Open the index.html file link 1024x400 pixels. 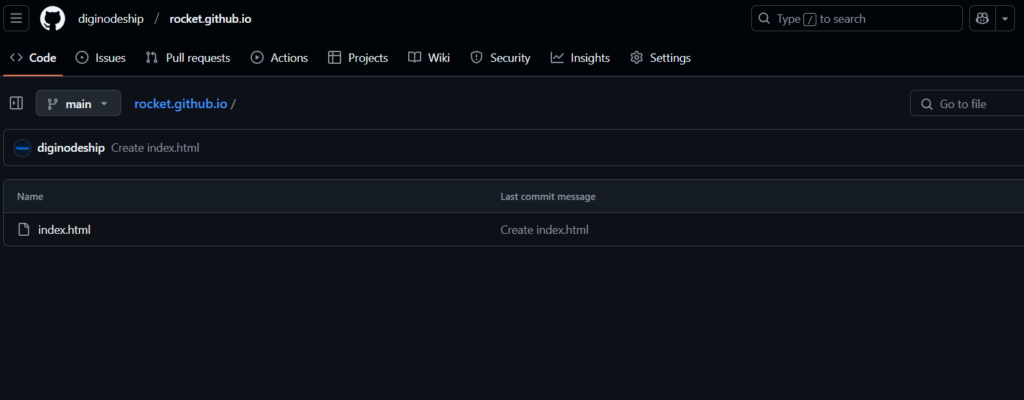click(x=64, y=230)
